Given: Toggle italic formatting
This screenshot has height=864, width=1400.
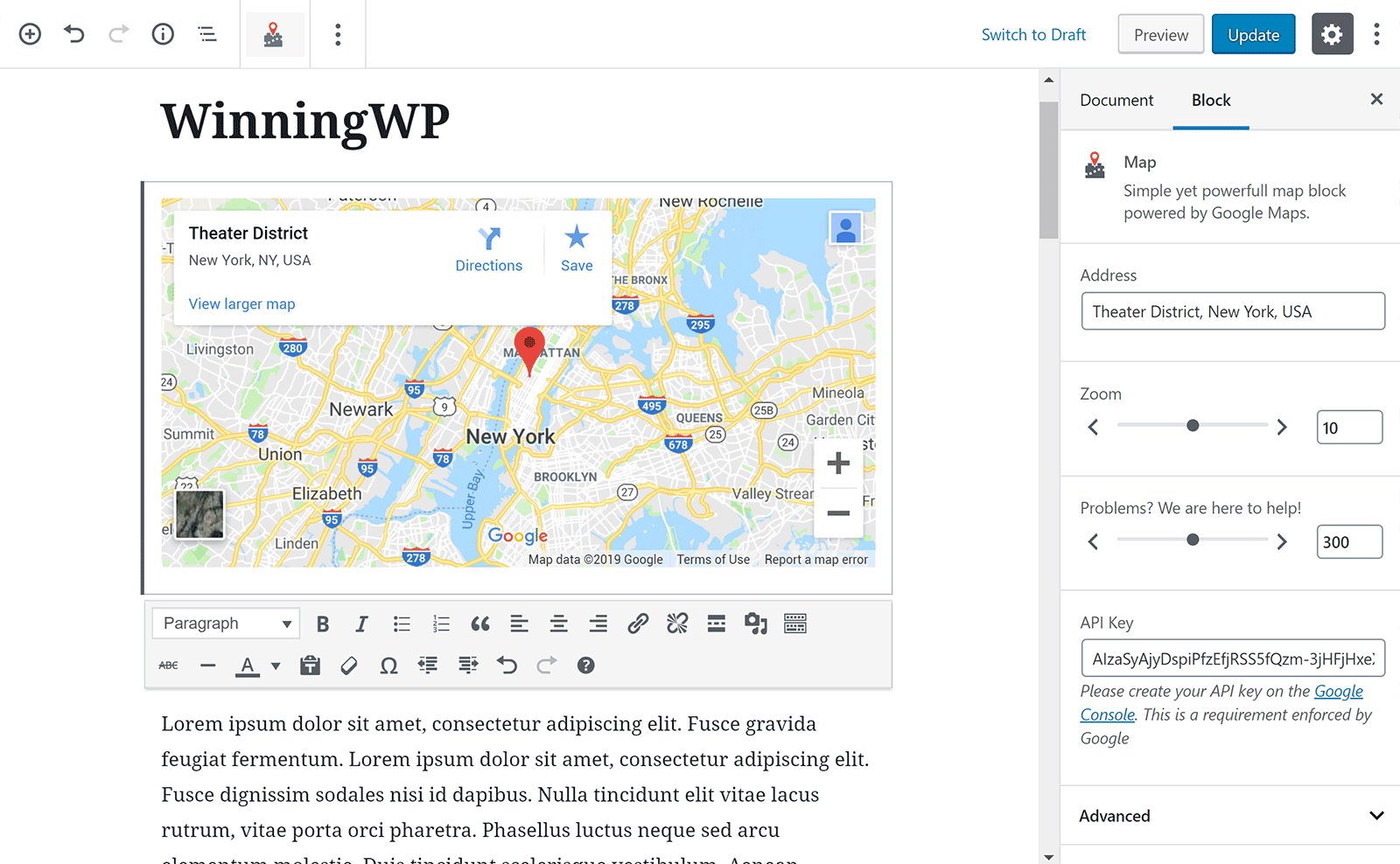Looking at the screenshot, I should [361, 624].
